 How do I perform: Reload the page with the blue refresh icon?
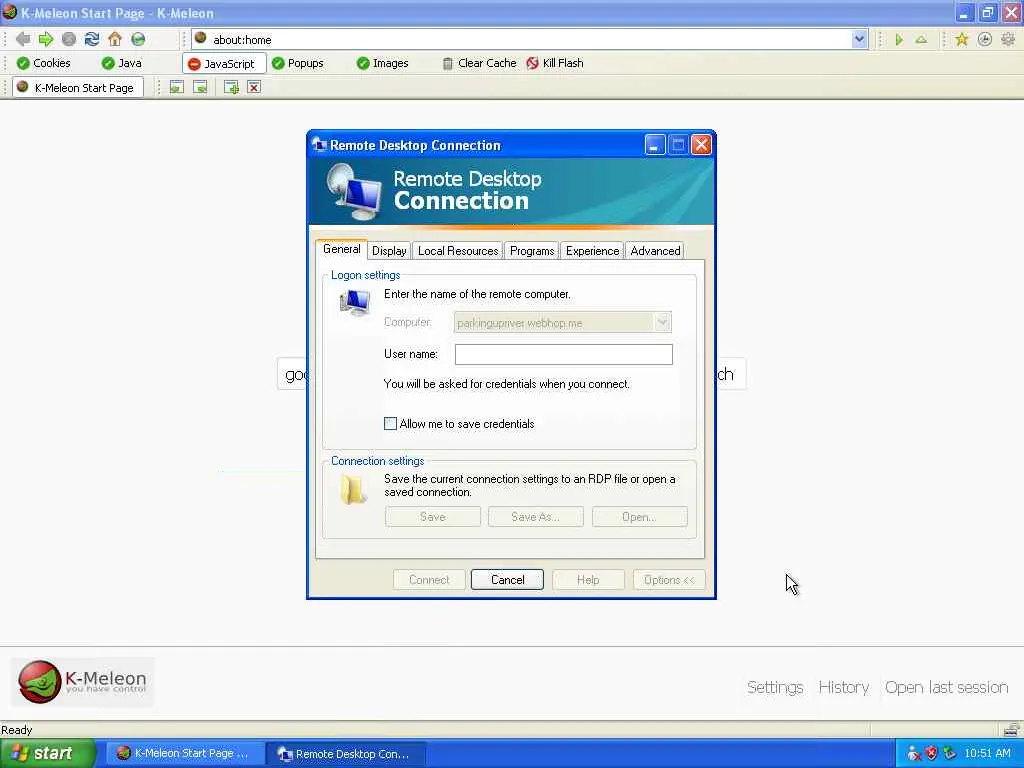pyautogui.click(x=92, y=39)
